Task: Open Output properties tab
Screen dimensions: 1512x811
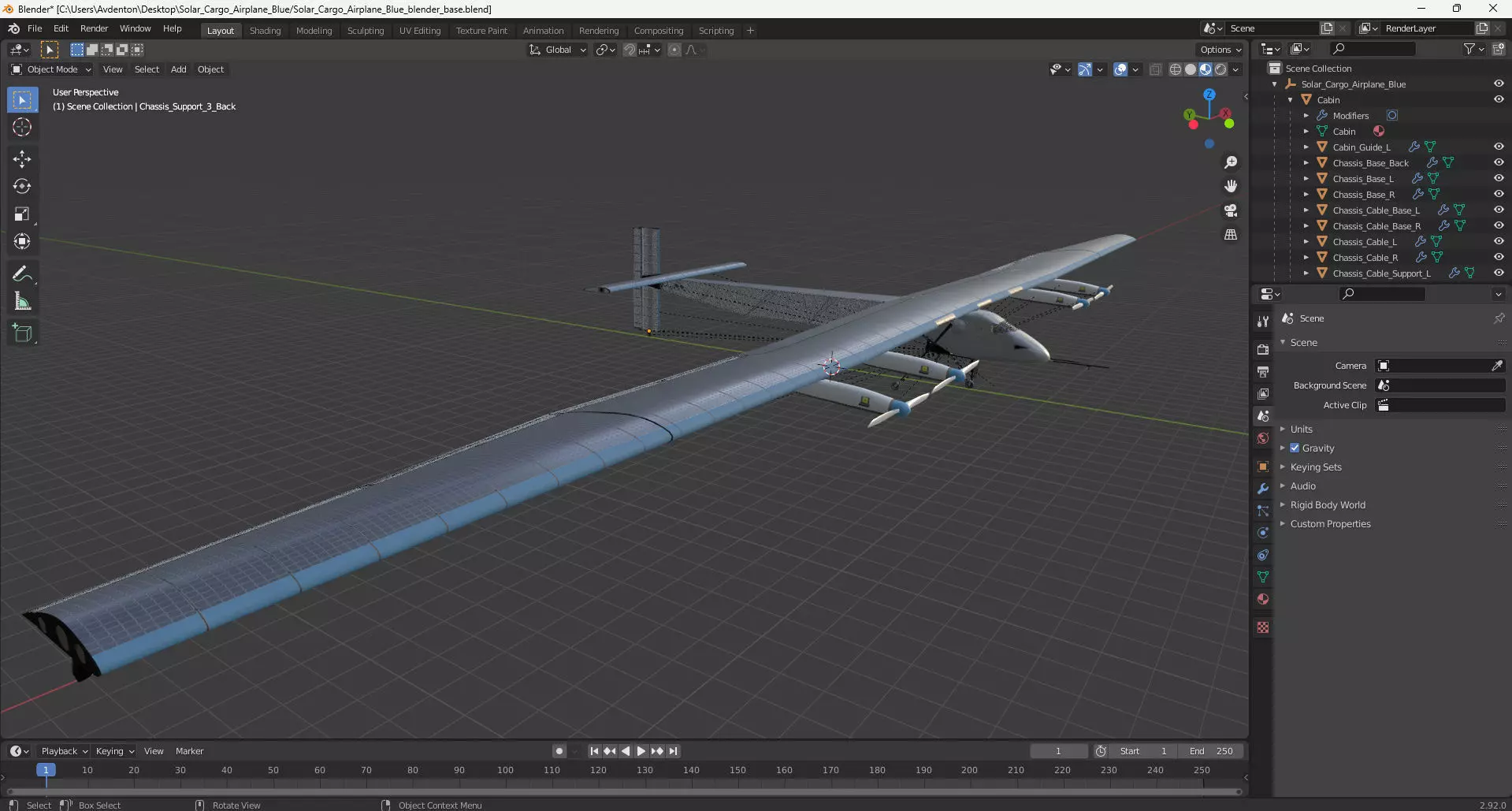Action: pyautogui.click(x=1263, y=371)
